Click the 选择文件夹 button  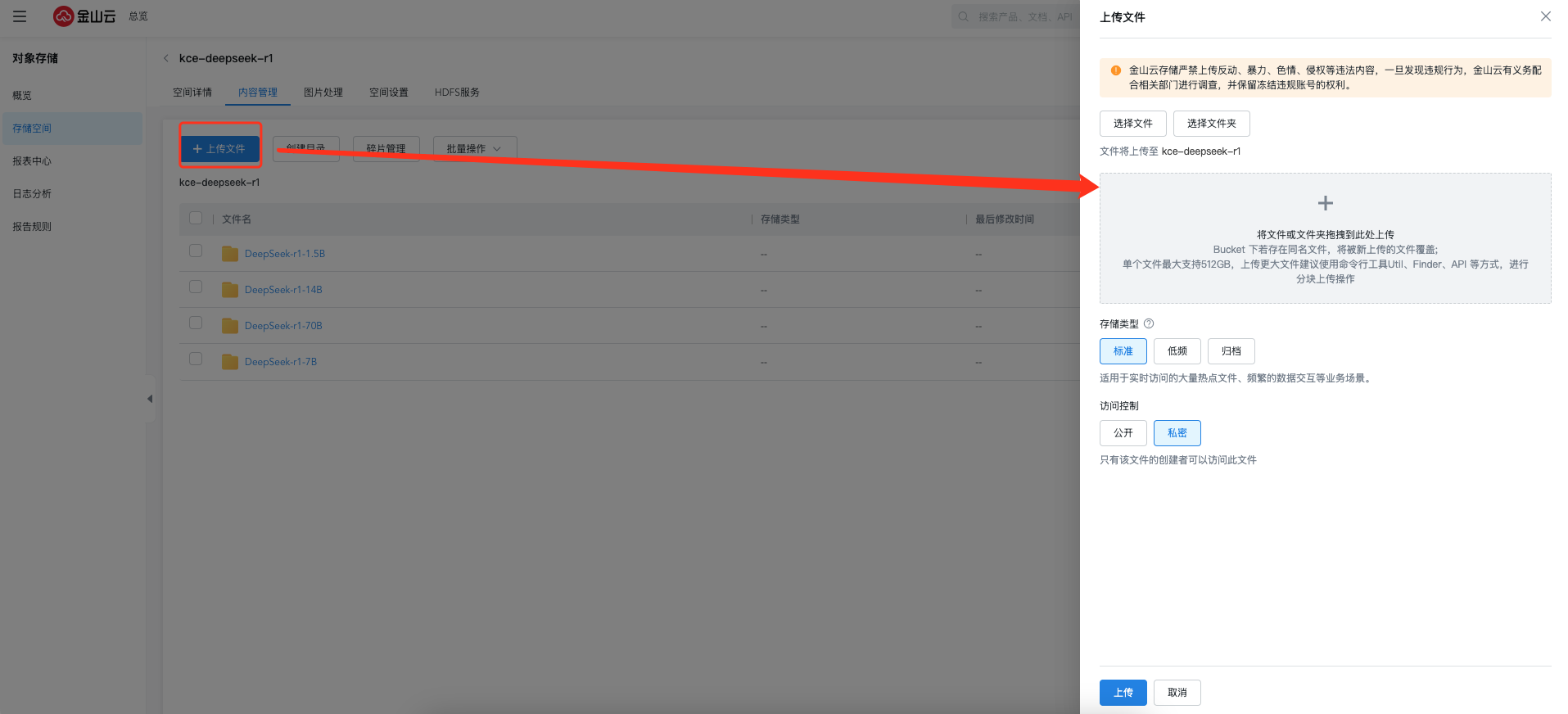pyautogui.click(x=1212, y=124)
